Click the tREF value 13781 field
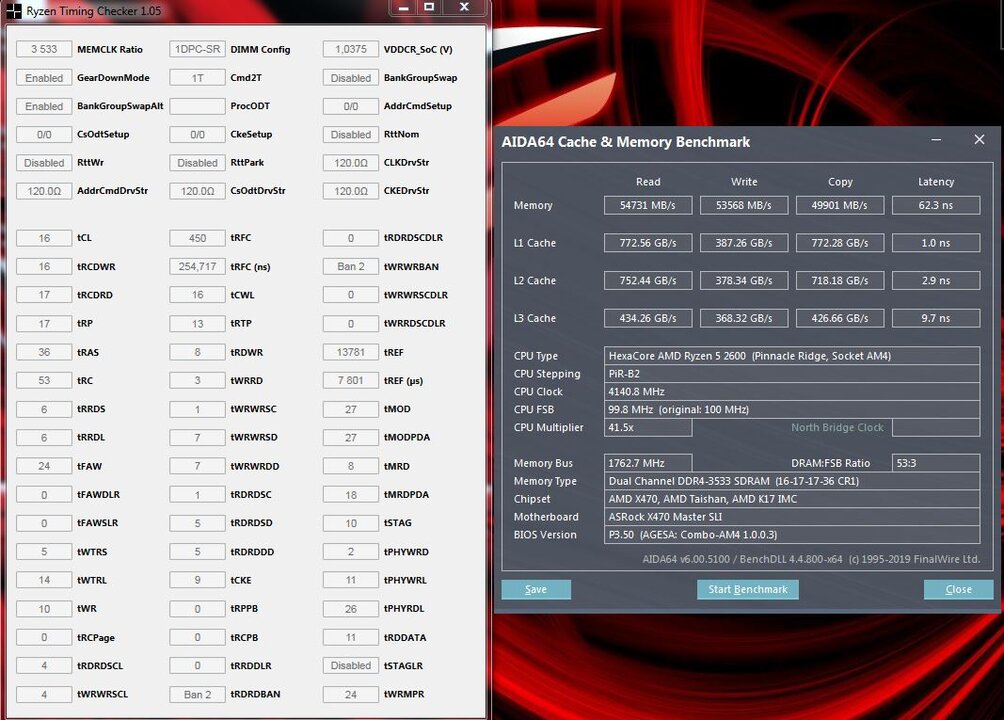The width and height of the screenshot is (1004, 720). pyautogui.click(x=351, y=352)
